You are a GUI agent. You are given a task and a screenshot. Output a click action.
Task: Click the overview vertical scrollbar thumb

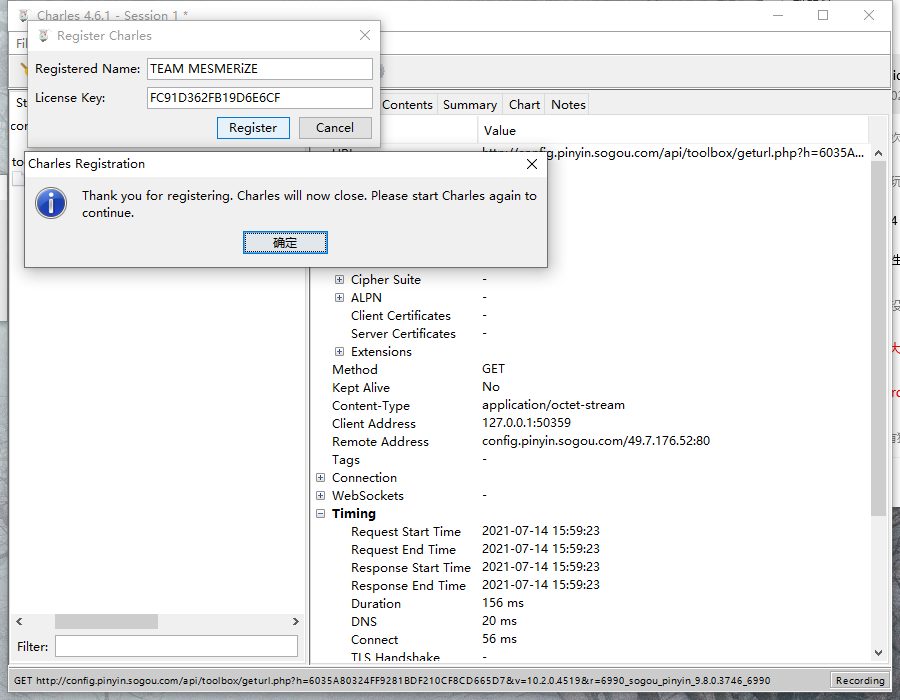click(x=878, y=338)
